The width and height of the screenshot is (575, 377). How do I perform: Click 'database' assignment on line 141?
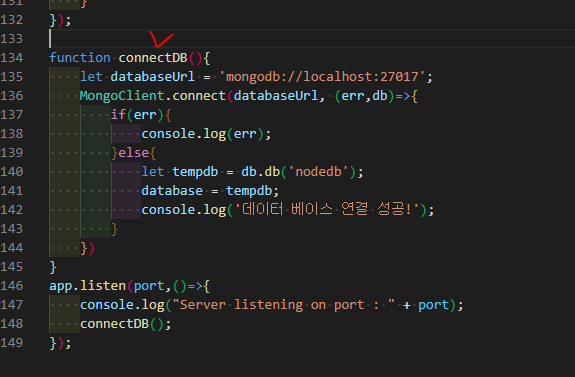[x=172, y=191]
